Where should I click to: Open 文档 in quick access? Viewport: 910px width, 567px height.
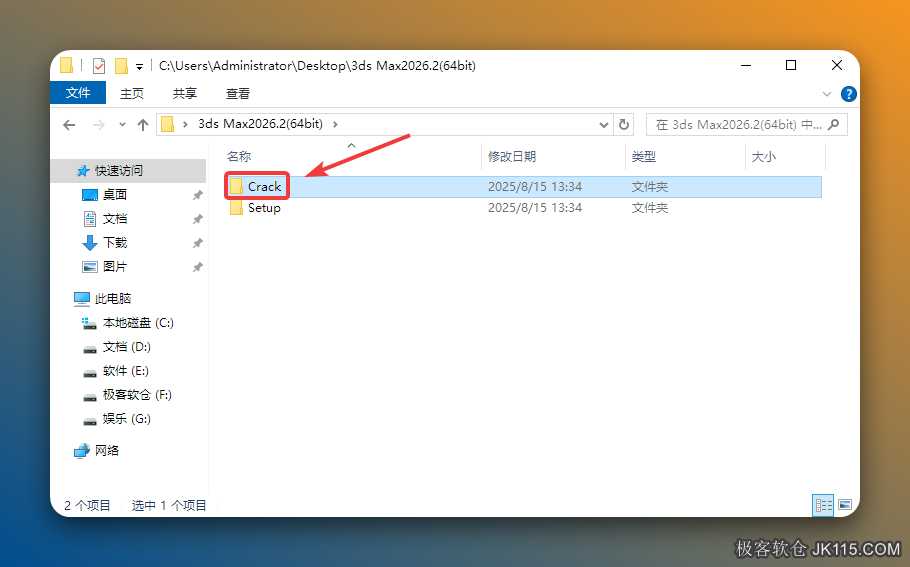click(x=115, y=219)
